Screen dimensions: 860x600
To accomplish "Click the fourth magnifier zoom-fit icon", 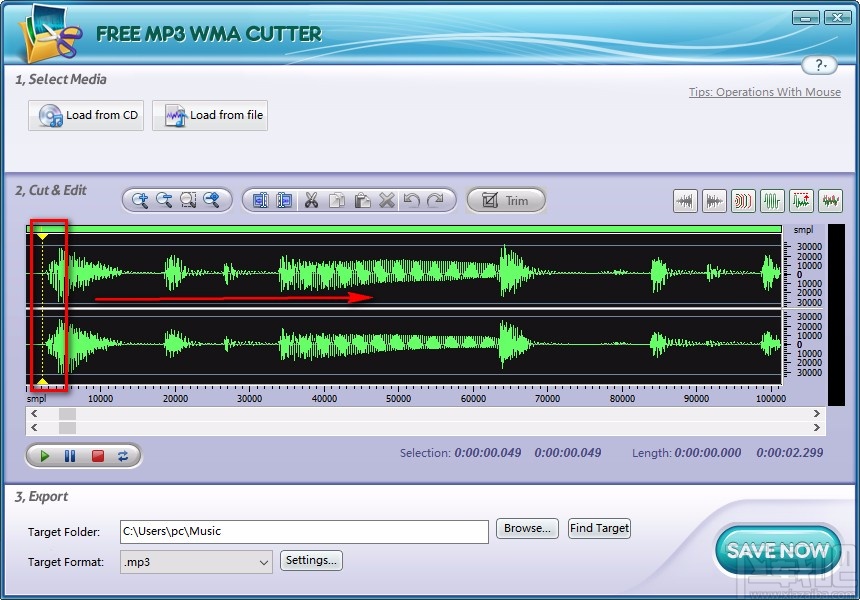I will click(x=212, y=200).
